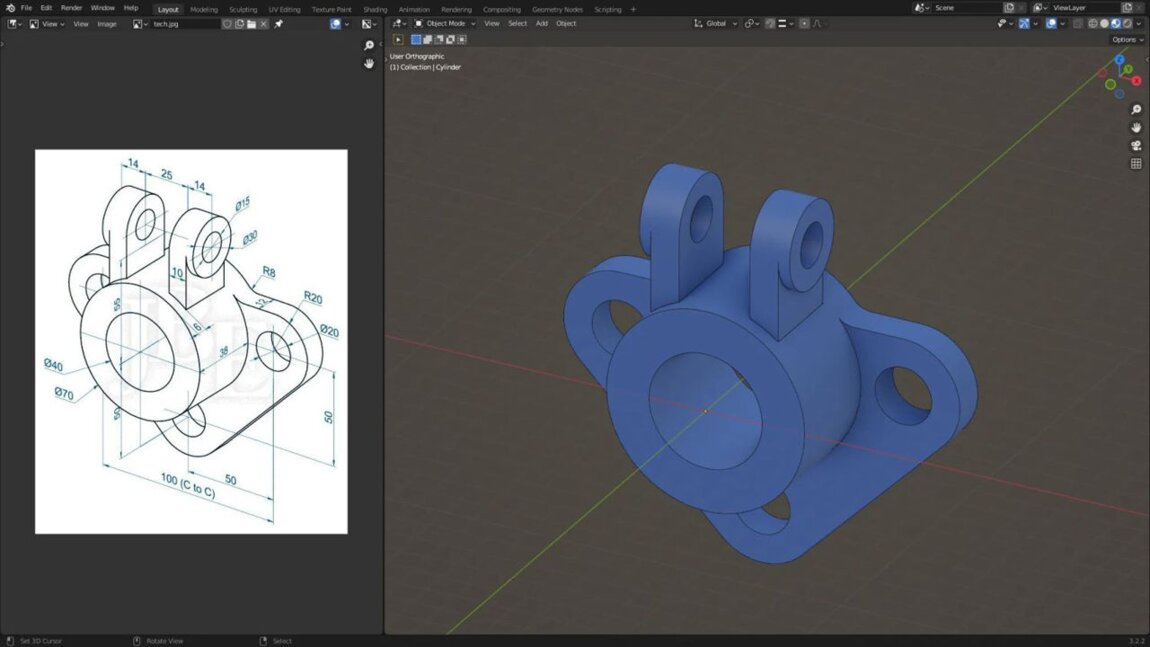1150x647 pixels.
Task: Toggle the camera view icon
Action: (1136, 146)
